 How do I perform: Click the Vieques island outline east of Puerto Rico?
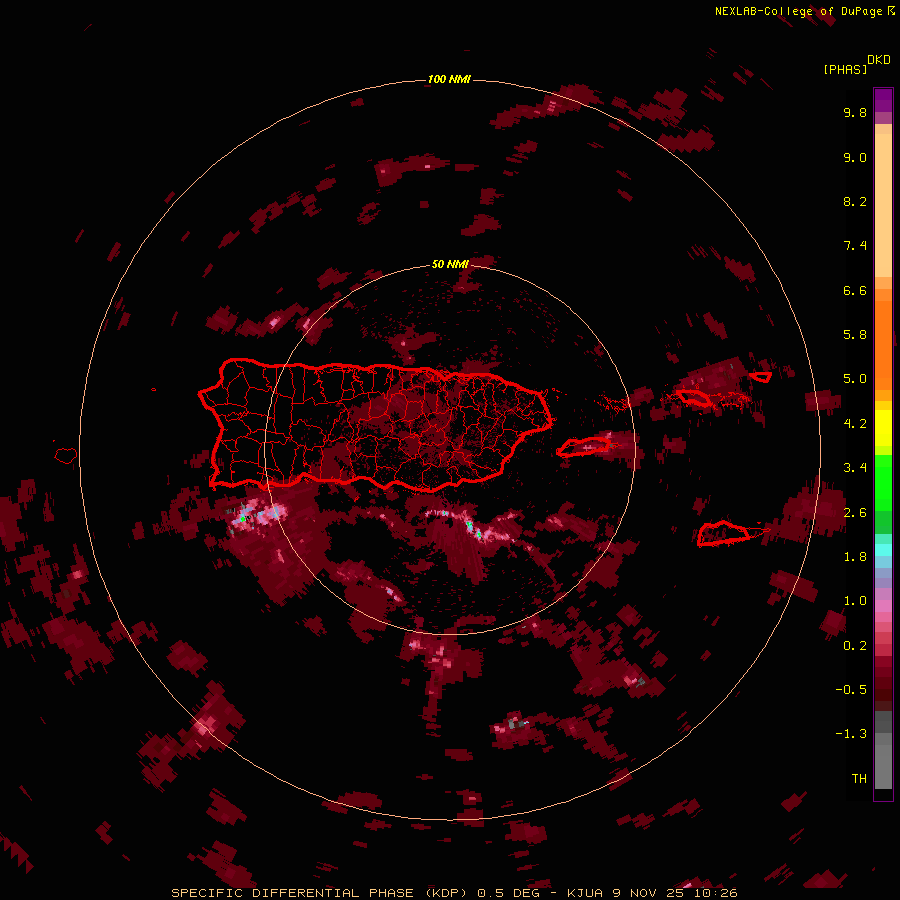coord(583,447)
